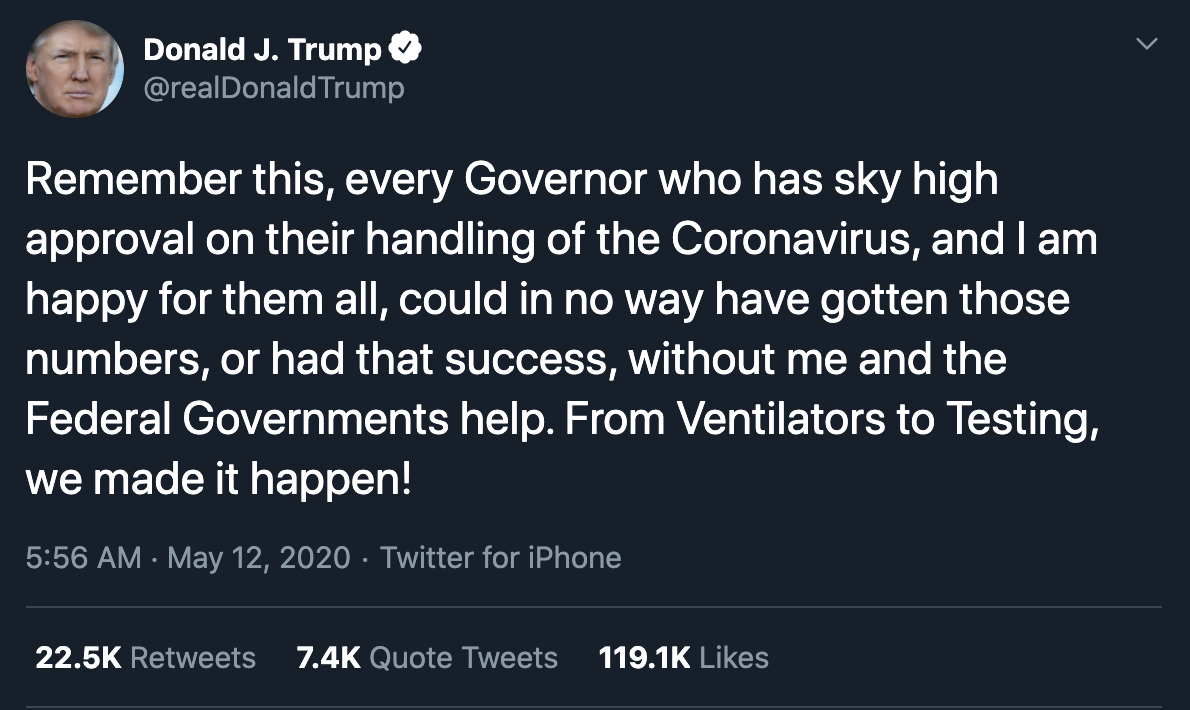1190x710 pixels.
Task: Click the Donald J. Trump display name
Action: coord(262,50)
